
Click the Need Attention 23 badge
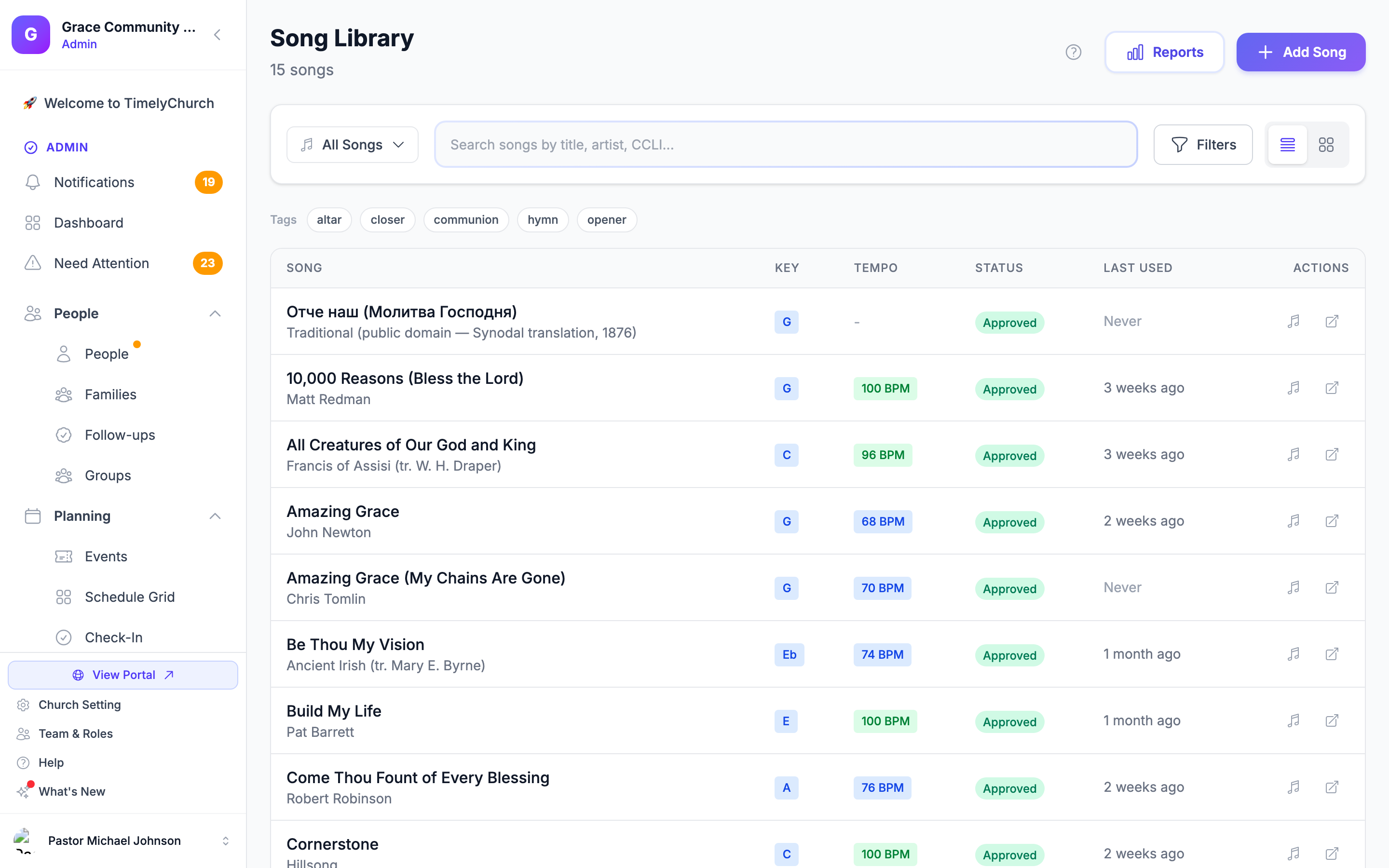tap(208, 263)
